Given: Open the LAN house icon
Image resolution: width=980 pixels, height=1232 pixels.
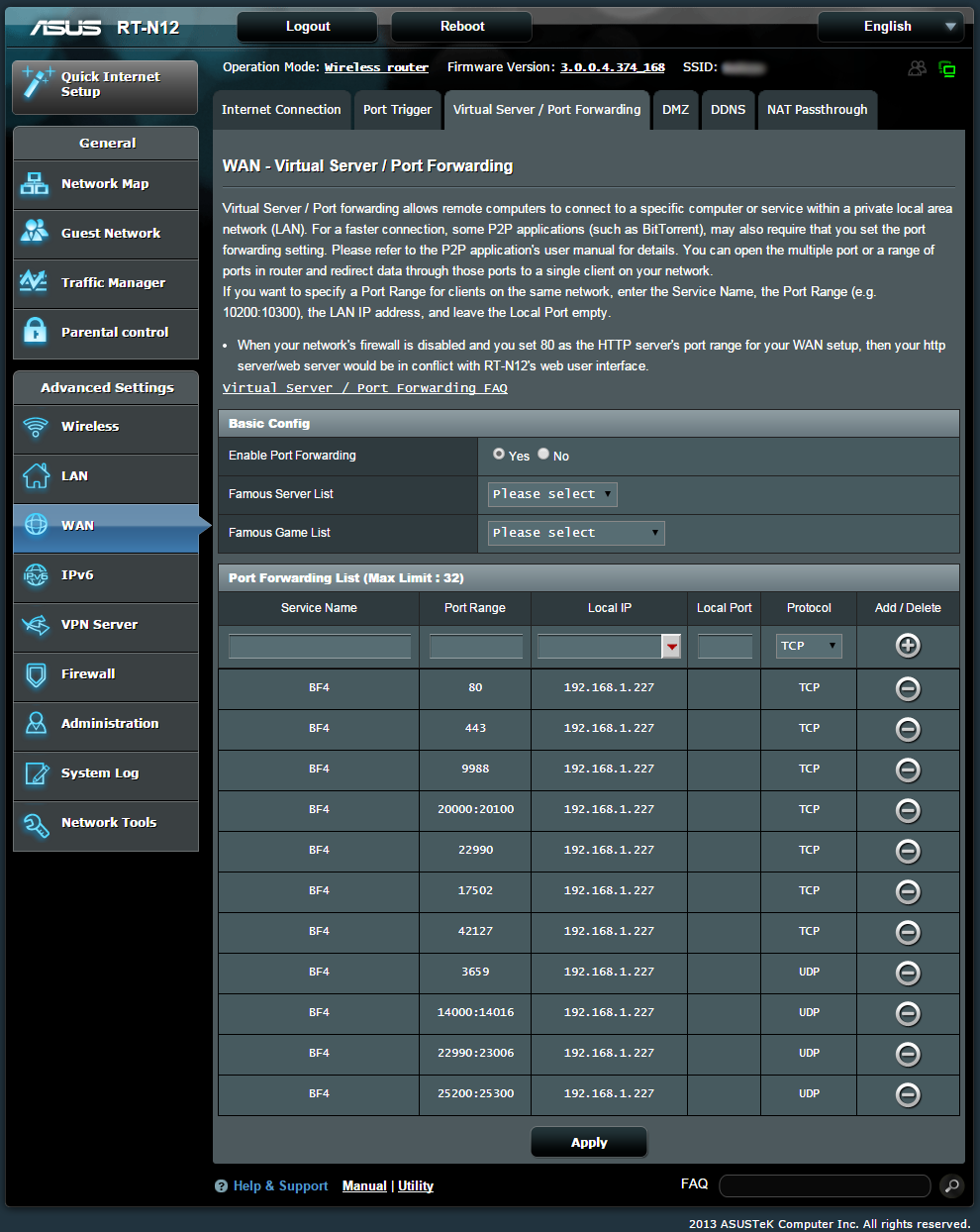Looking at the screenshot, I should (x=36, y=475).
